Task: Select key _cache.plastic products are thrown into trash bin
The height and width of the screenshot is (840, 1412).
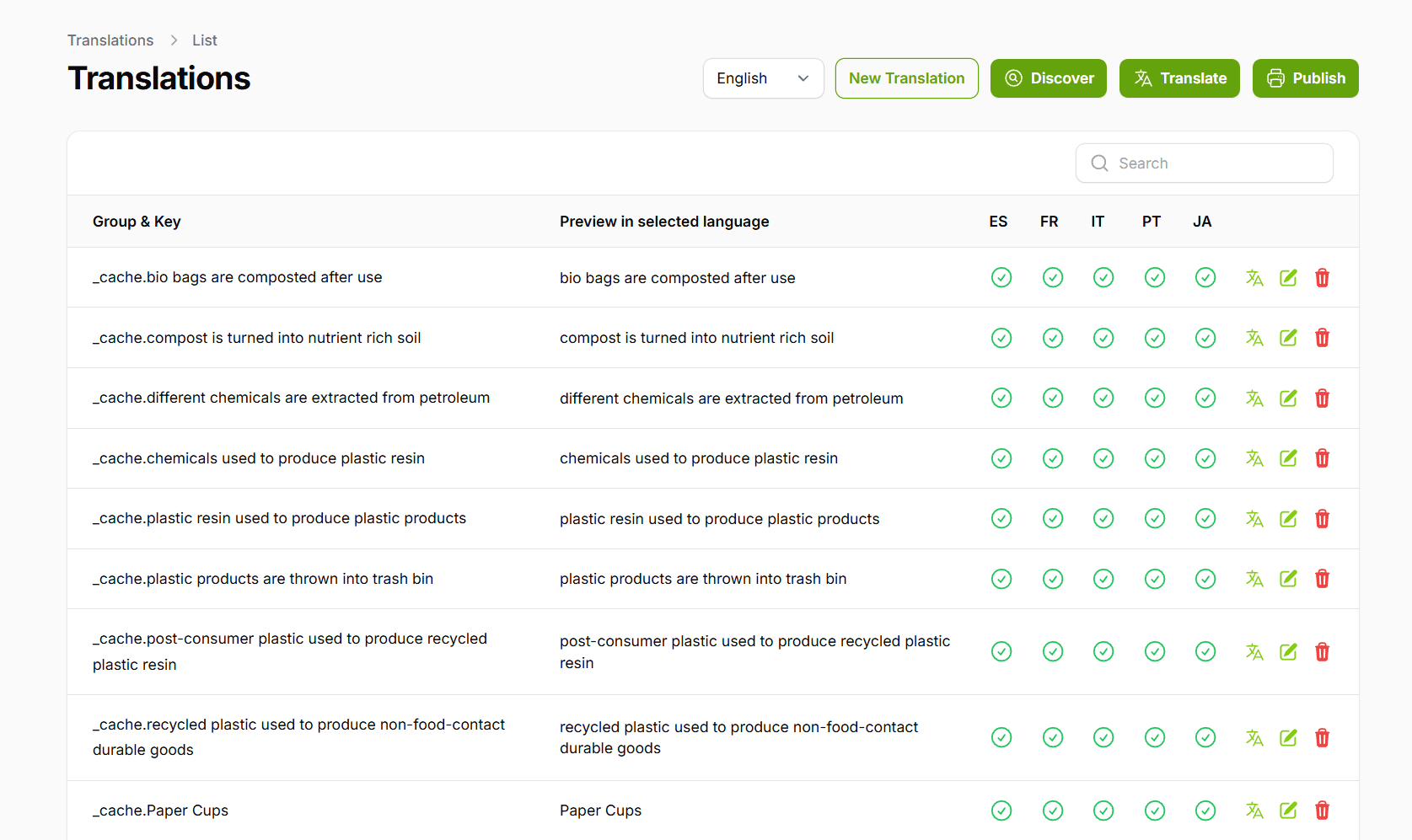Action: (x=263, y=579)
